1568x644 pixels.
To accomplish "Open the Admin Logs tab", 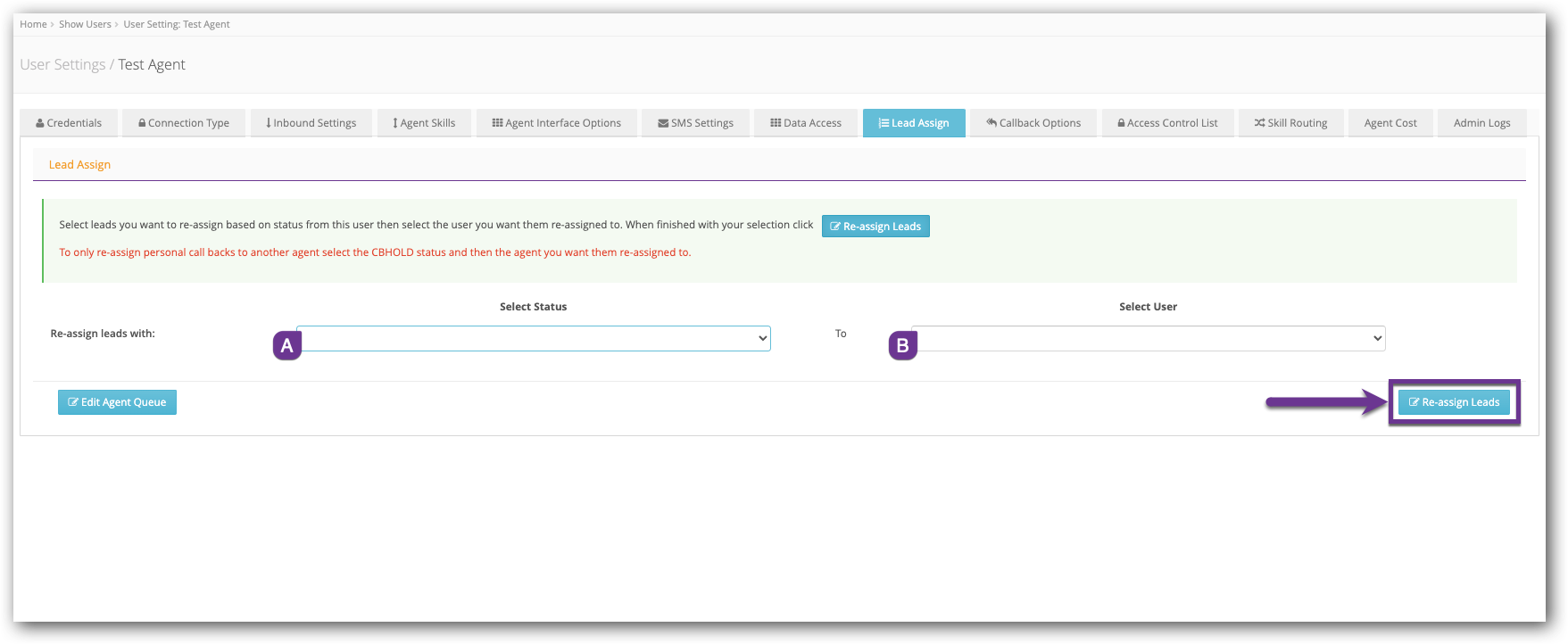I will click(x=1481, y=123).
